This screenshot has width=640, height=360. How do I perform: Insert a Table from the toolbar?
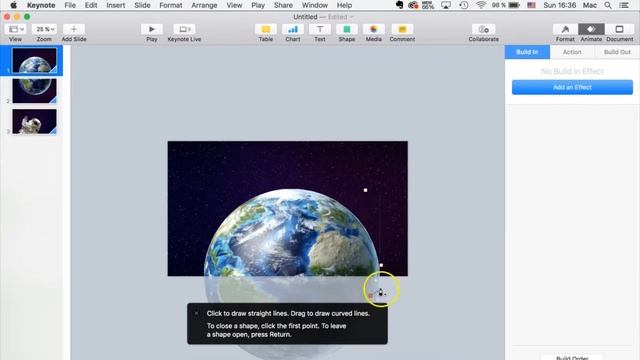(x=266, y=29)
